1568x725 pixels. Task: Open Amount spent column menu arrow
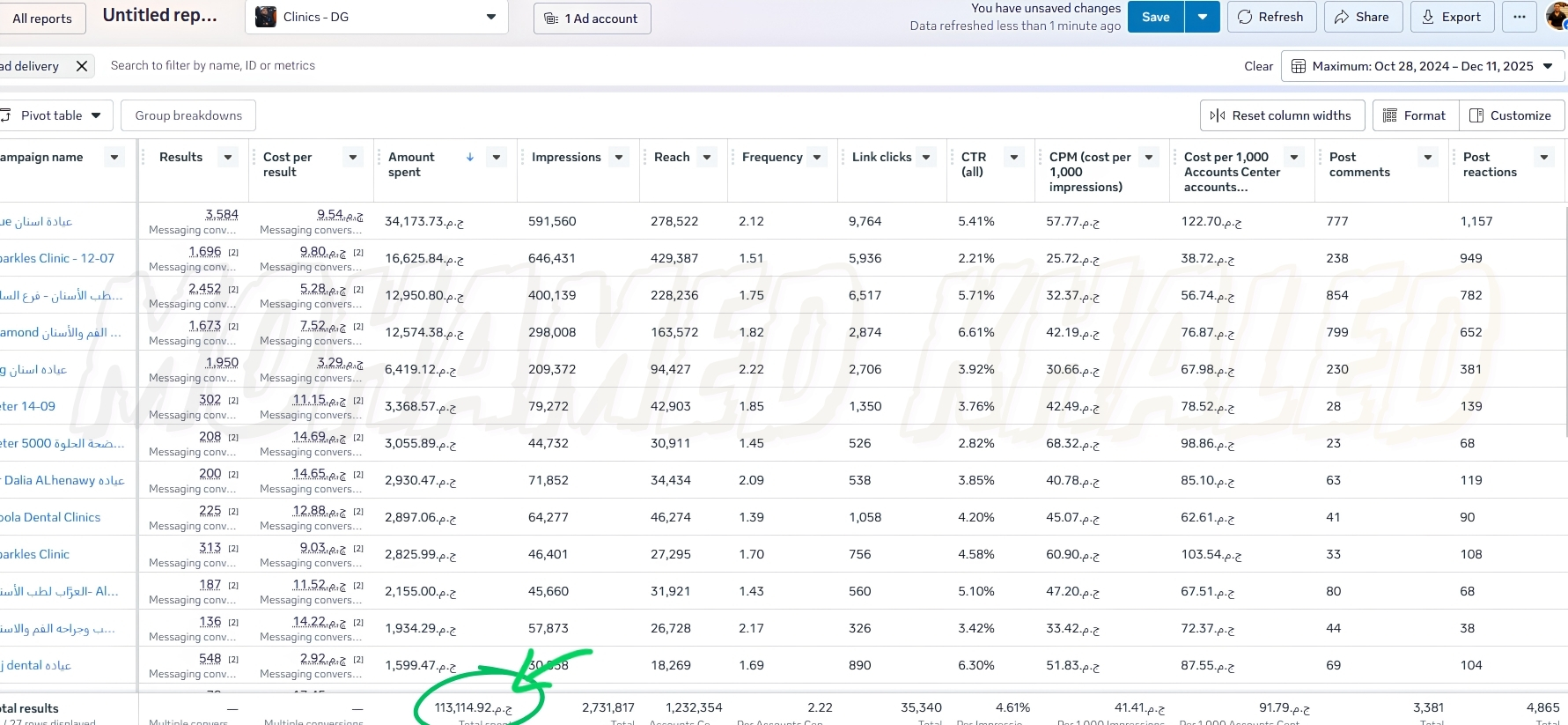coord(497,158)
